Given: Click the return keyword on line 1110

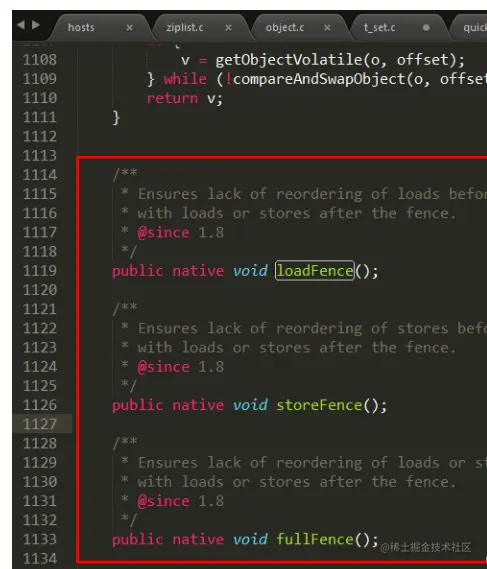Looking at the screenshot, I should point(173,98).
